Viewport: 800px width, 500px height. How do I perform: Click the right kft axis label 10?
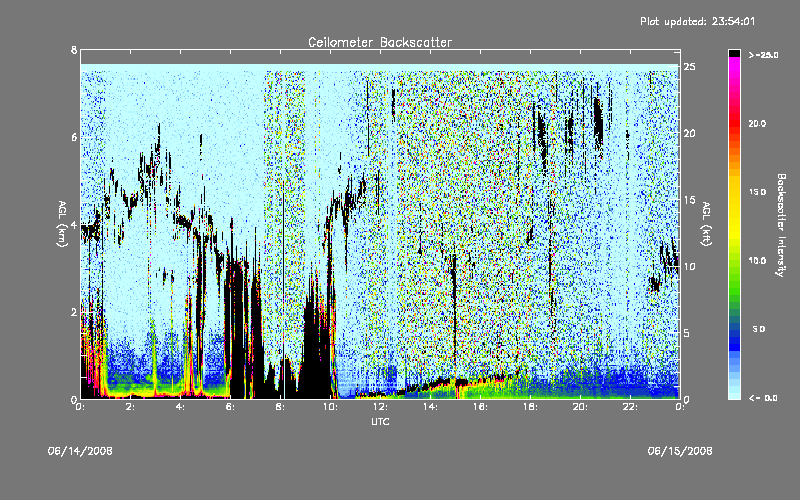click(x=689, y=266)
